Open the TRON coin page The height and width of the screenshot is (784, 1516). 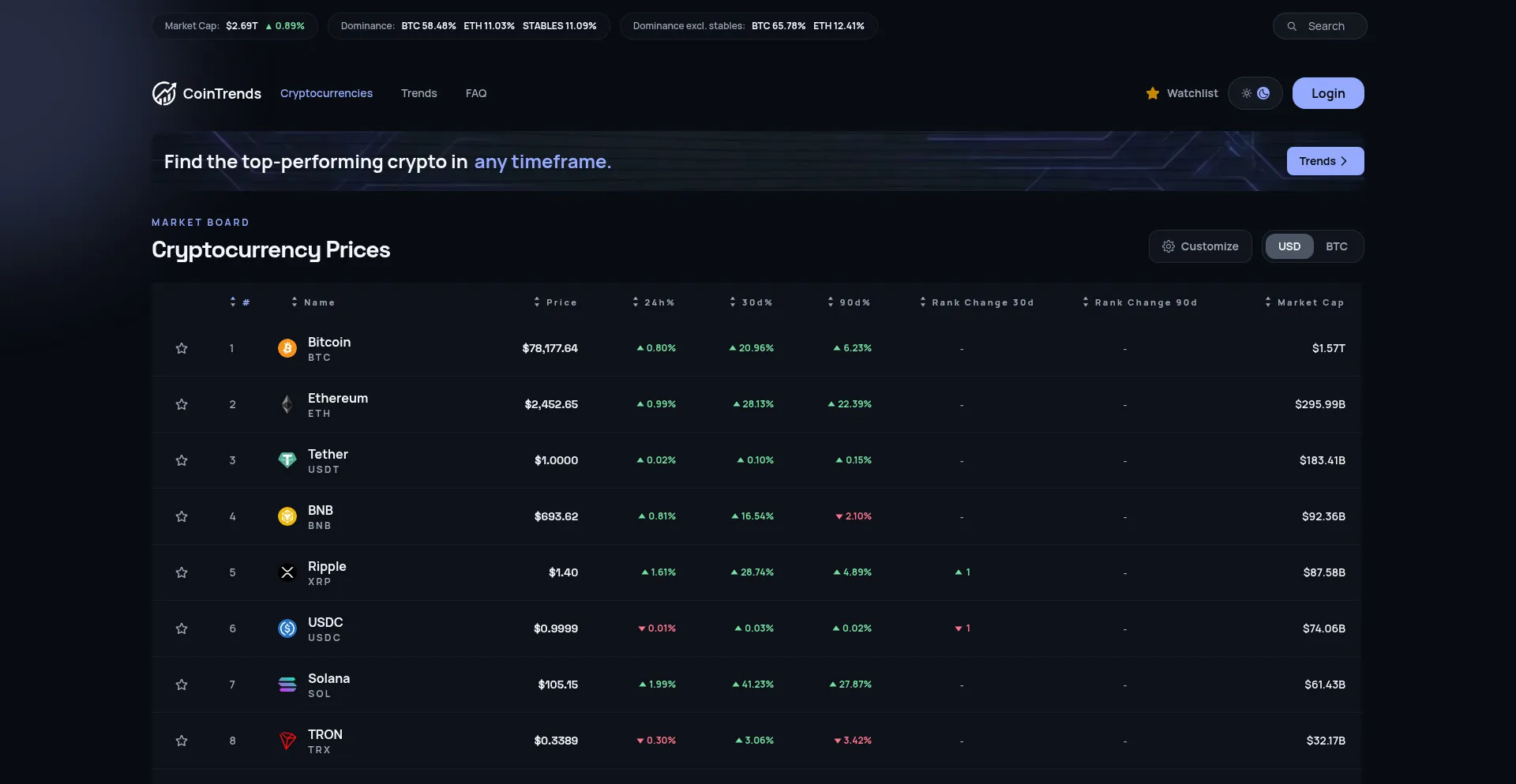pyautogui.click(x=325, y=734)
